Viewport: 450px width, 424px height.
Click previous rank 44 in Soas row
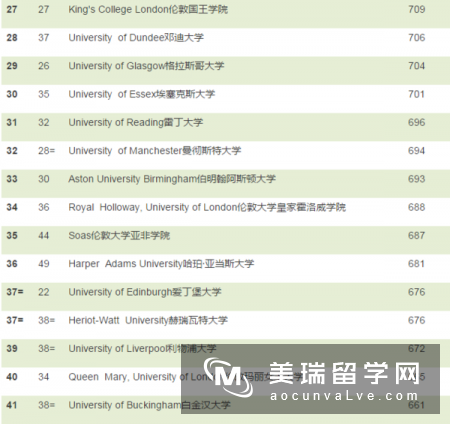[43, 236]
